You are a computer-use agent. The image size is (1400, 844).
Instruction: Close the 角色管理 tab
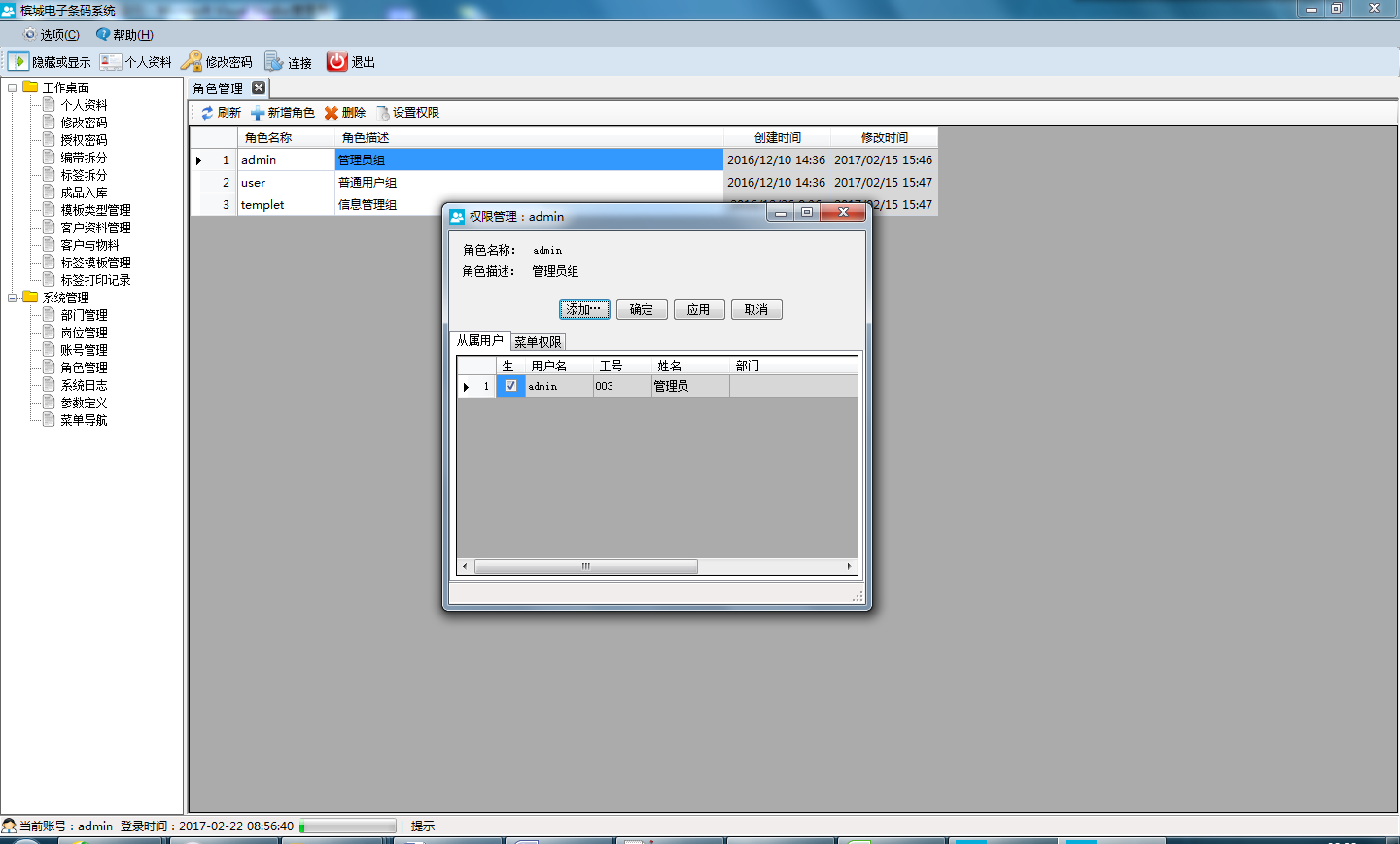pos(259,88)
